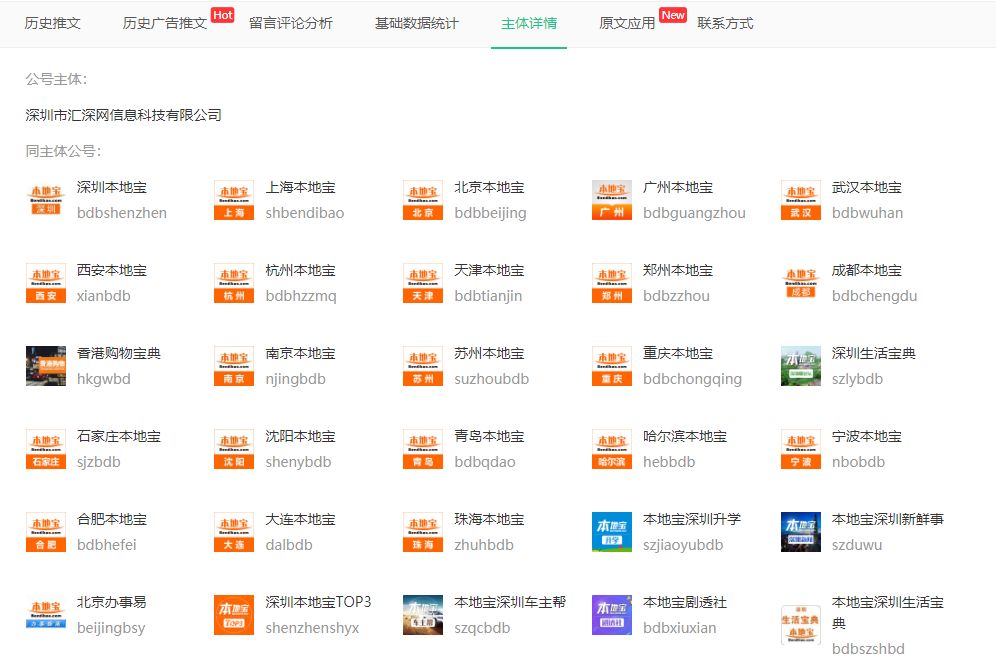Click the 本地宝剧透社 purple logo icon
The image size is (996, 664).
coord(612,615)
